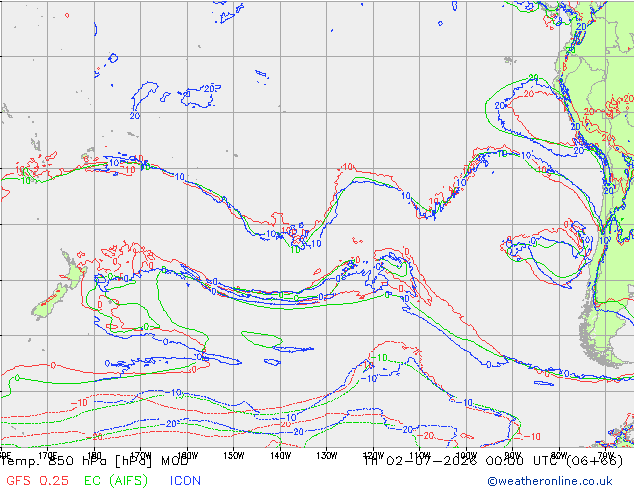The width and height of the screenshot is (634, 490).
Task: Click the Temp. 850 hPa map title
Action: pos(95,461)
